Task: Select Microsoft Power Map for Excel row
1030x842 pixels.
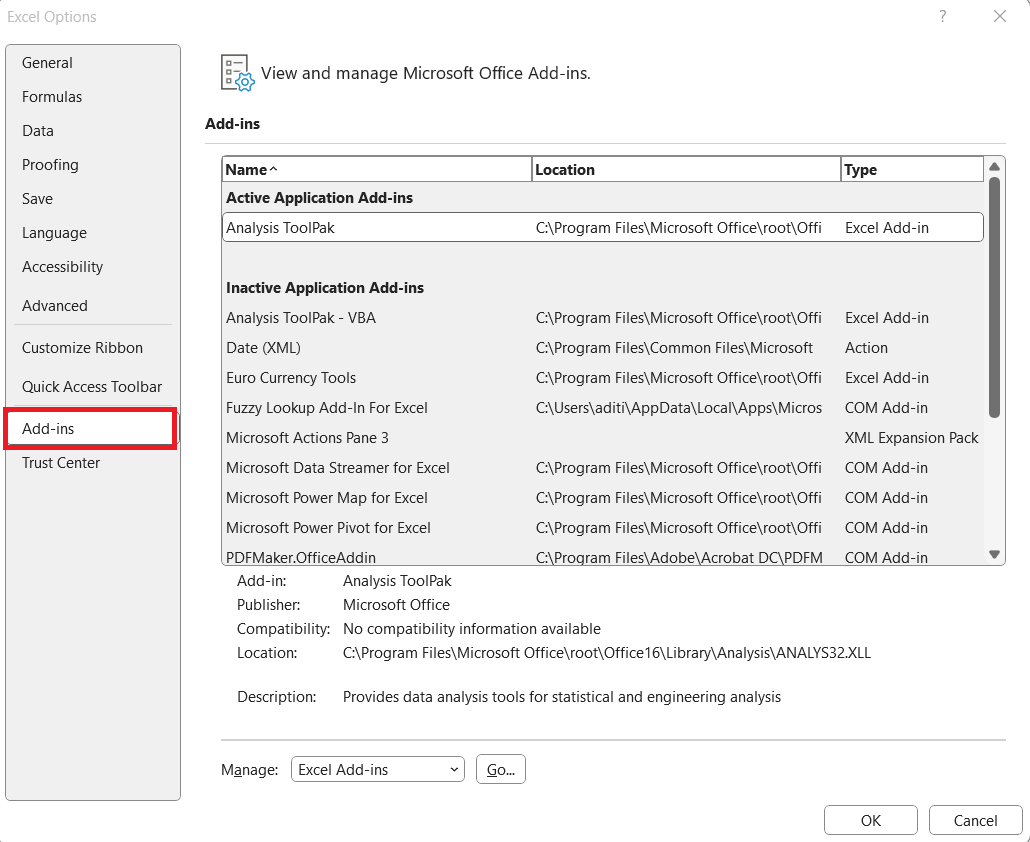Action: (602, 498)
